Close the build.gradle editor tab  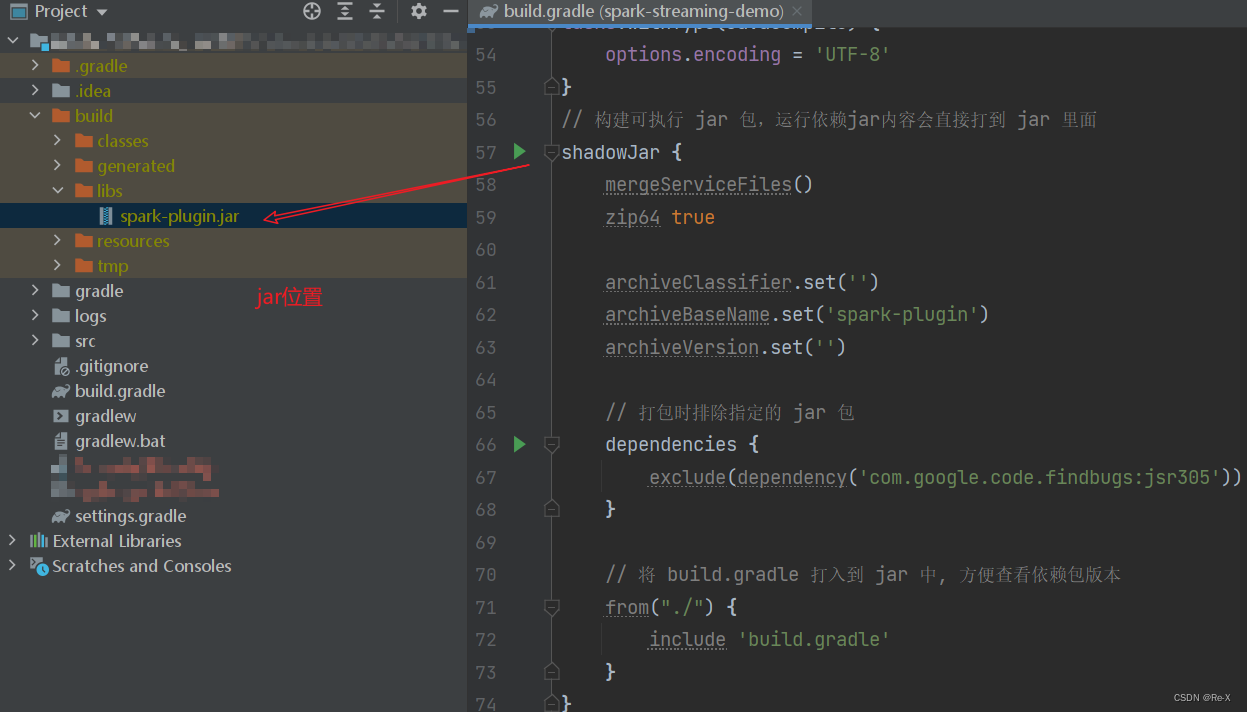797,12
